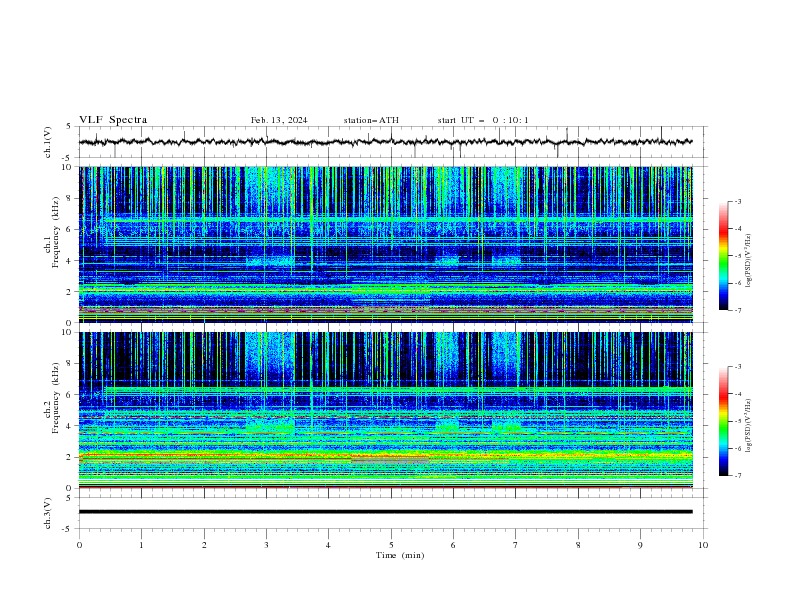Click time axis tick label "3"
The image size is (792, 612).
coord(266,545)
